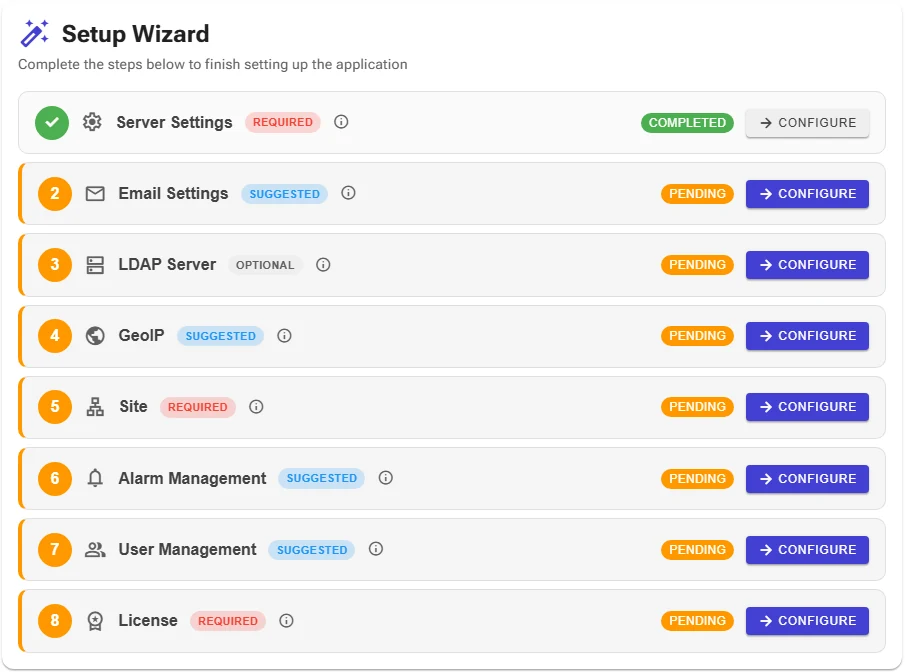Click the OPTIONAL tag on LDAP Server
This screenshot has height=672, width=905.
click(265, 265)
